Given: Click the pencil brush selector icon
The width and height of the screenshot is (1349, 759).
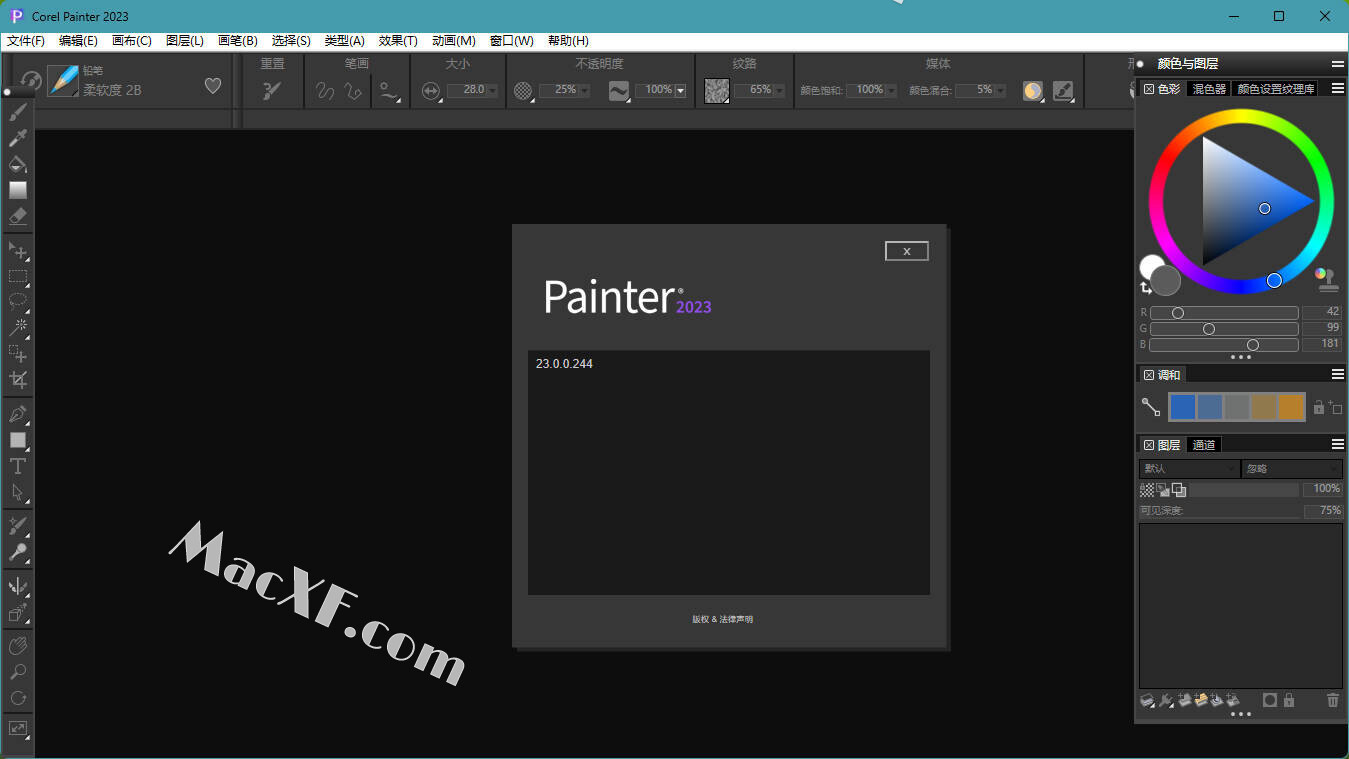Looking at the screenshot, I should point(62,81).
